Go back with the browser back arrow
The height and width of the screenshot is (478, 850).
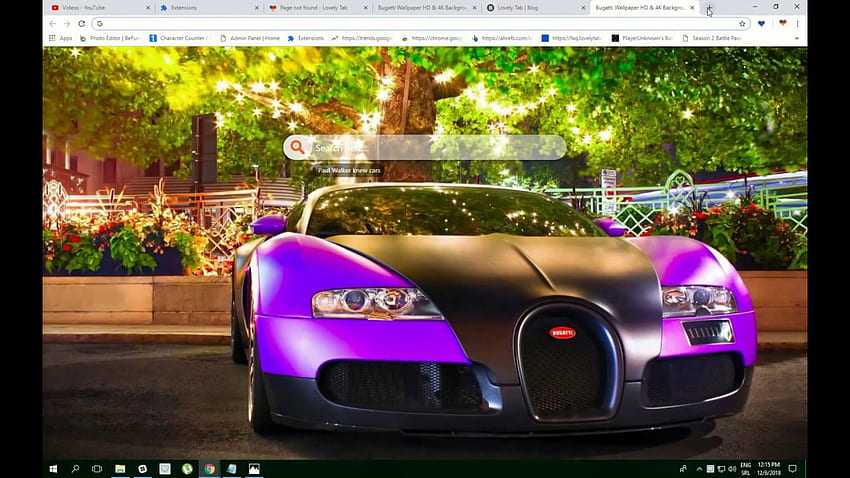pos(53,24)
